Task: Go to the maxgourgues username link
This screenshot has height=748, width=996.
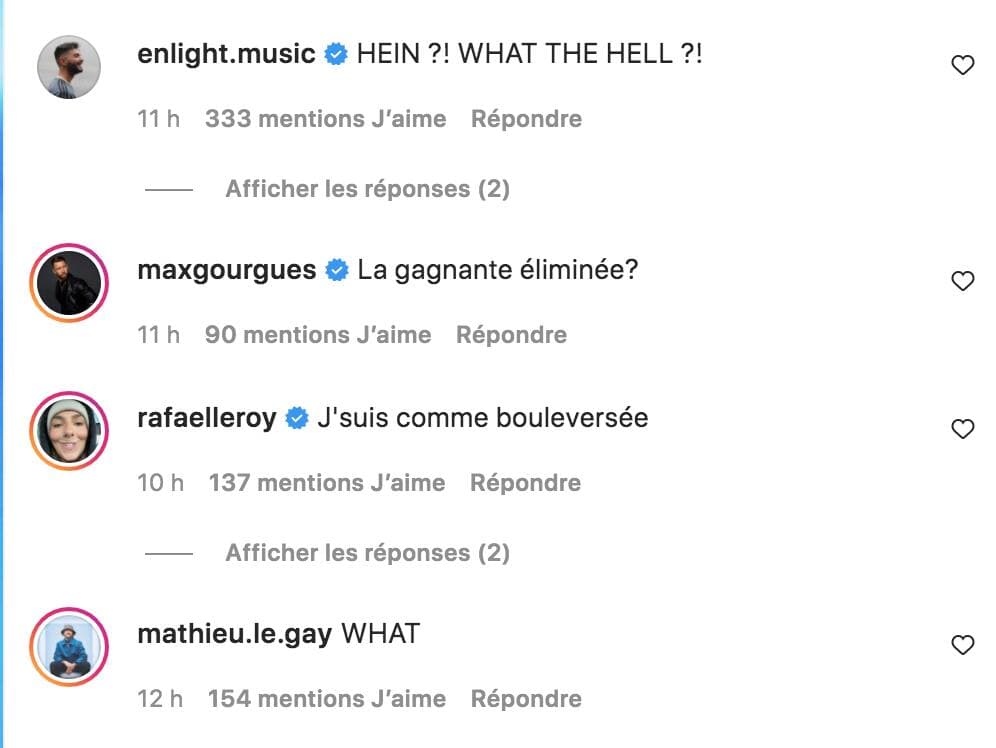Action: [227, 270]
